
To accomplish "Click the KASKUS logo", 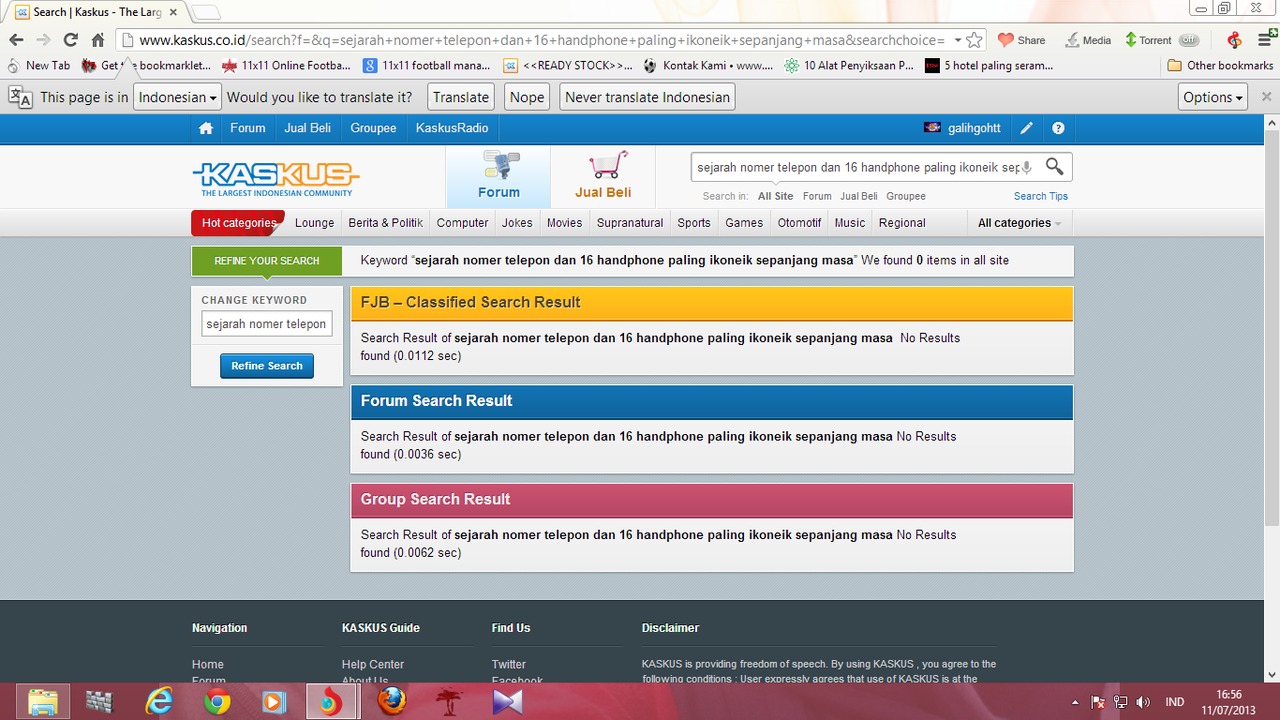I will click(x=275, y=179).
